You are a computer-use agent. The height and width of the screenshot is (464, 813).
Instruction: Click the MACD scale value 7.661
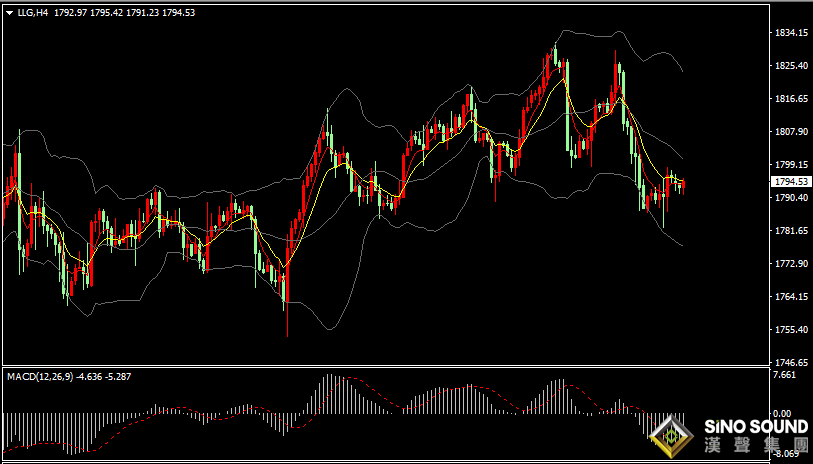coord(784,375)
